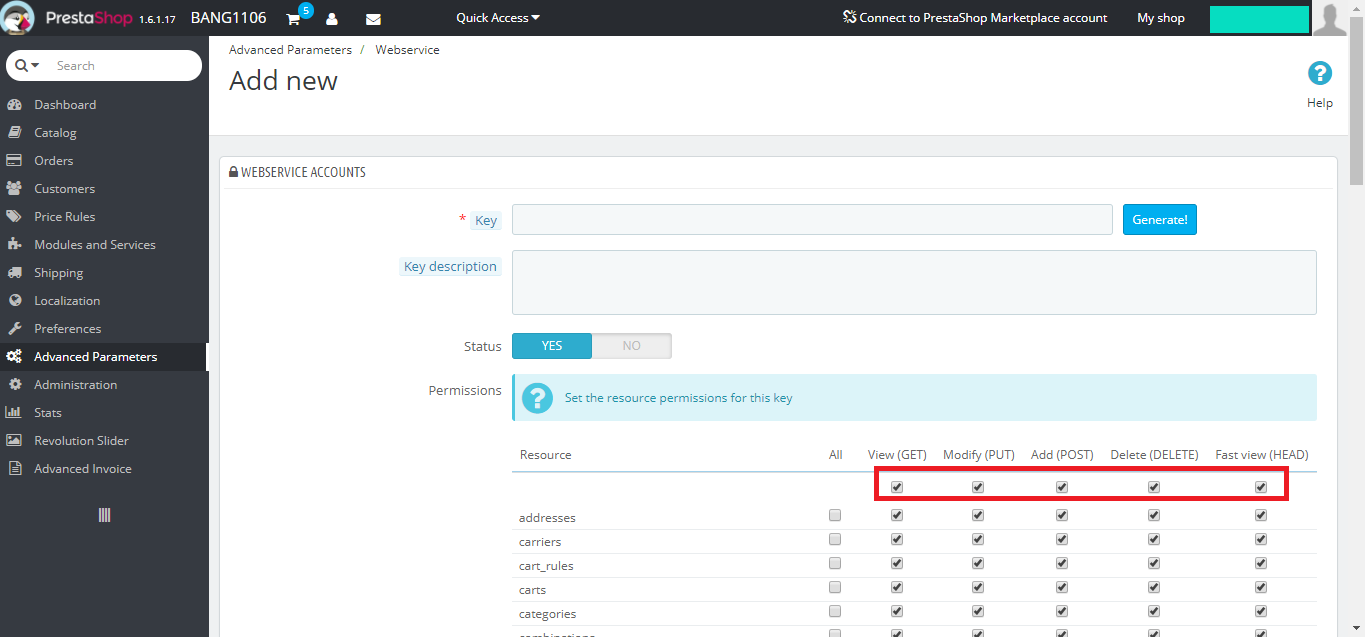Viewport: 1365px width, 637px height.
Task: Open the shopping cart orders icon
Action: pos(293,18)
